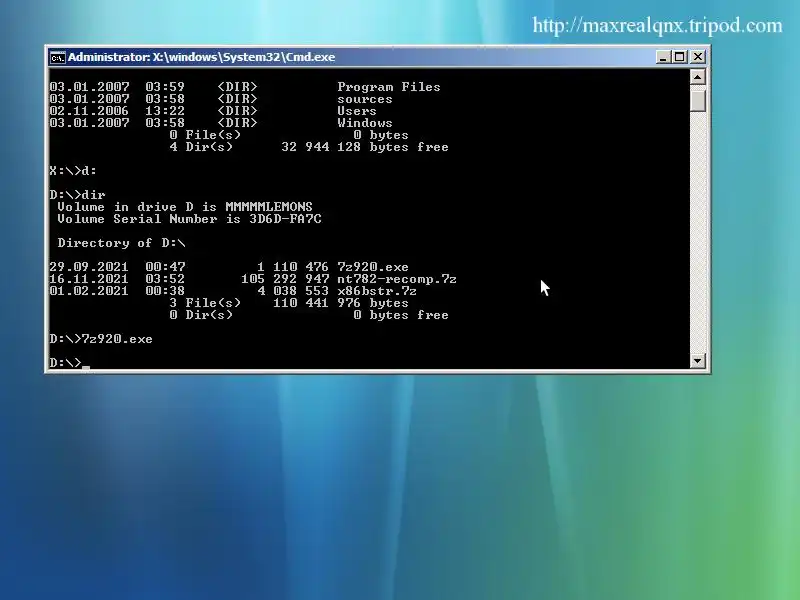
Task: Open the Cmd.exe system menu icon
Action: coord(57,57)
